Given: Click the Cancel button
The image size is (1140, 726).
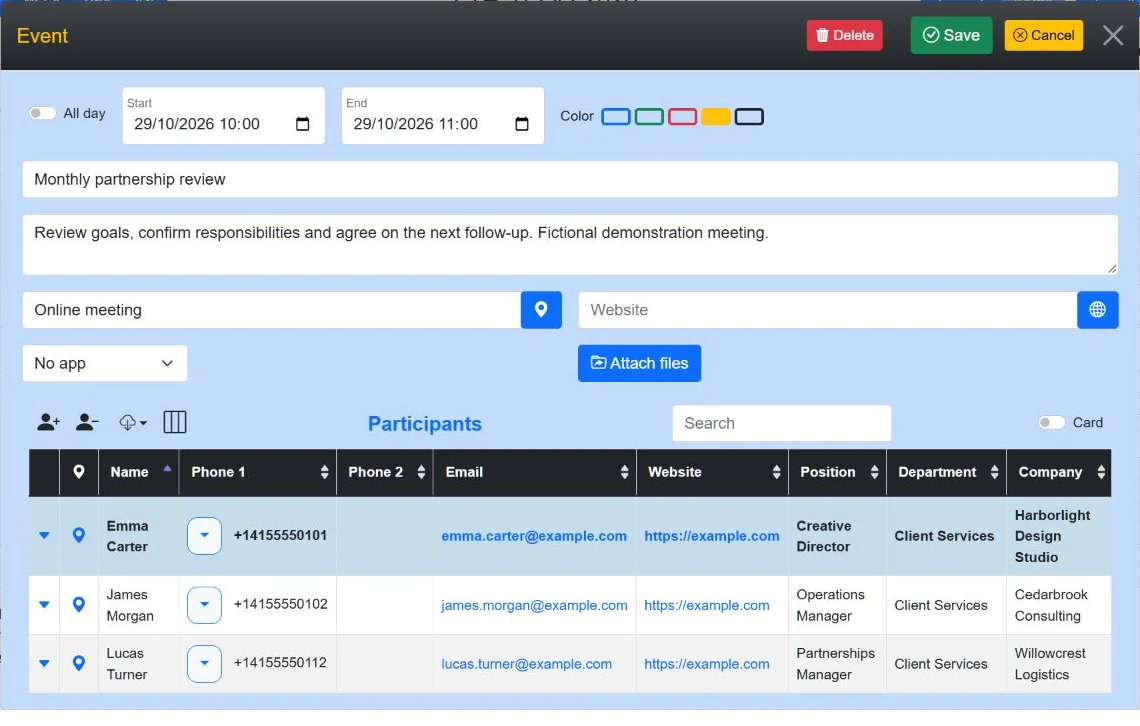Looking at the screenshot, I should [1043, 35].
